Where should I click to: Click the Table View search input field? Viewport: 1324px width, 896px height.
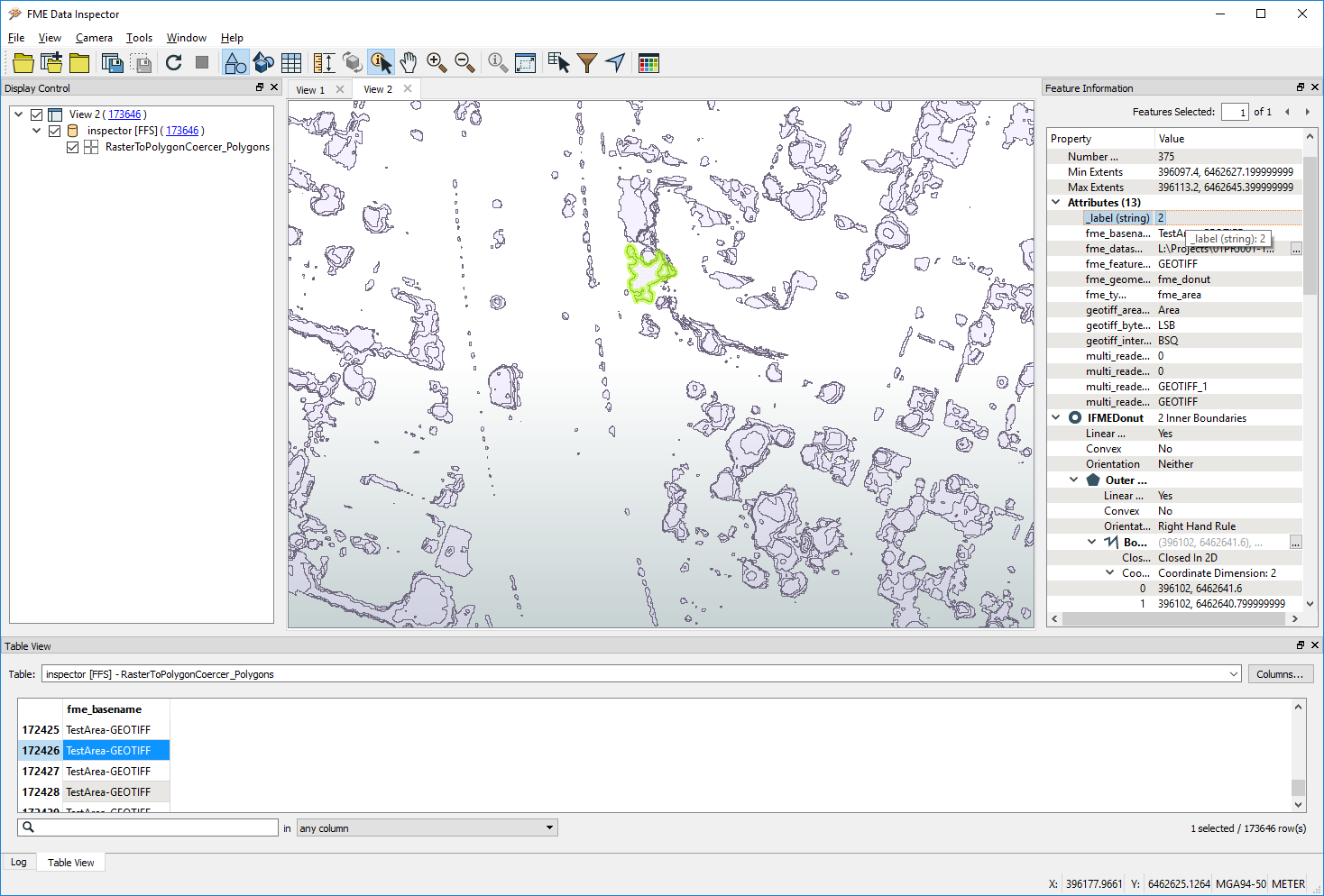148,827
